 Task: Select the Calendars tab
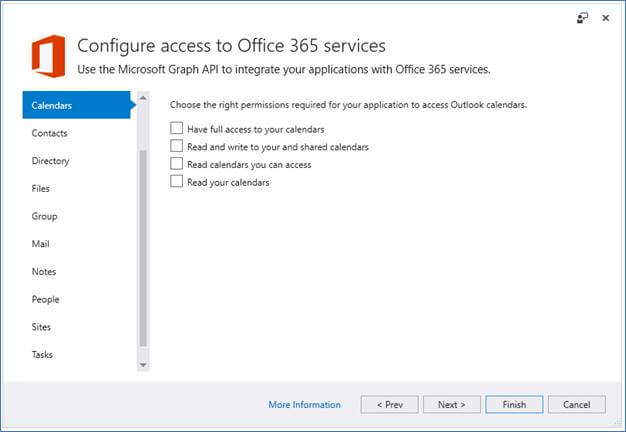pos(79,105)
